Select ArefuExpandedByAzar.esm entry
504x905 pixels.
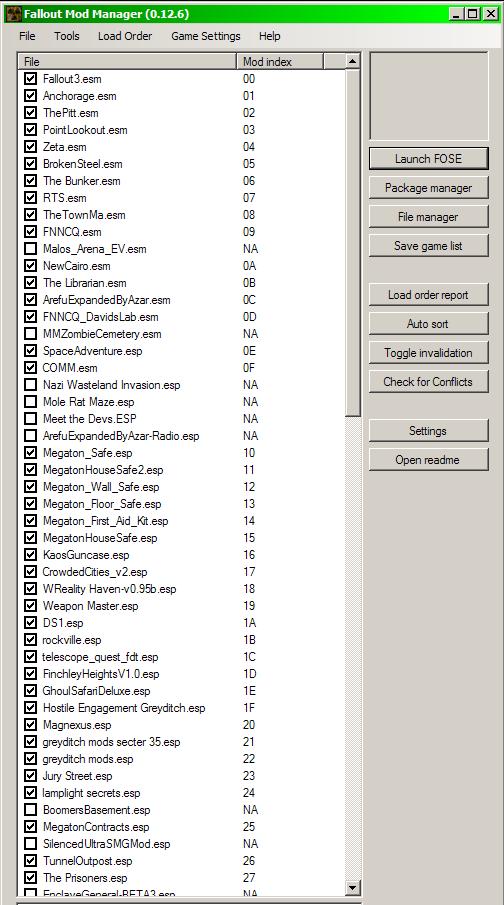pyautogui.click(x=106, y=300)
